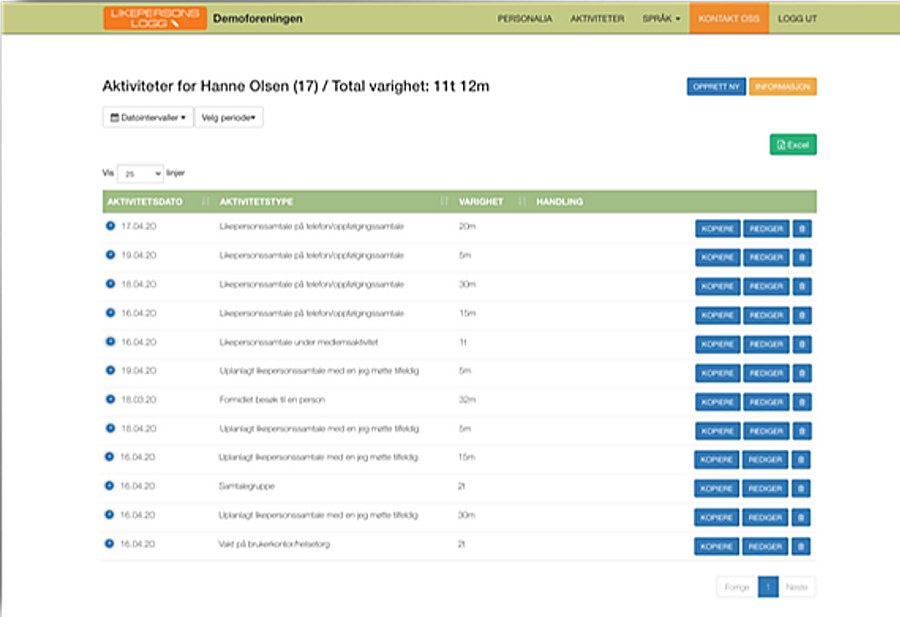Expand the medlemsaktivitet 1t row
The width and height of the screenshot is (900, 617).
coord(110,342)
